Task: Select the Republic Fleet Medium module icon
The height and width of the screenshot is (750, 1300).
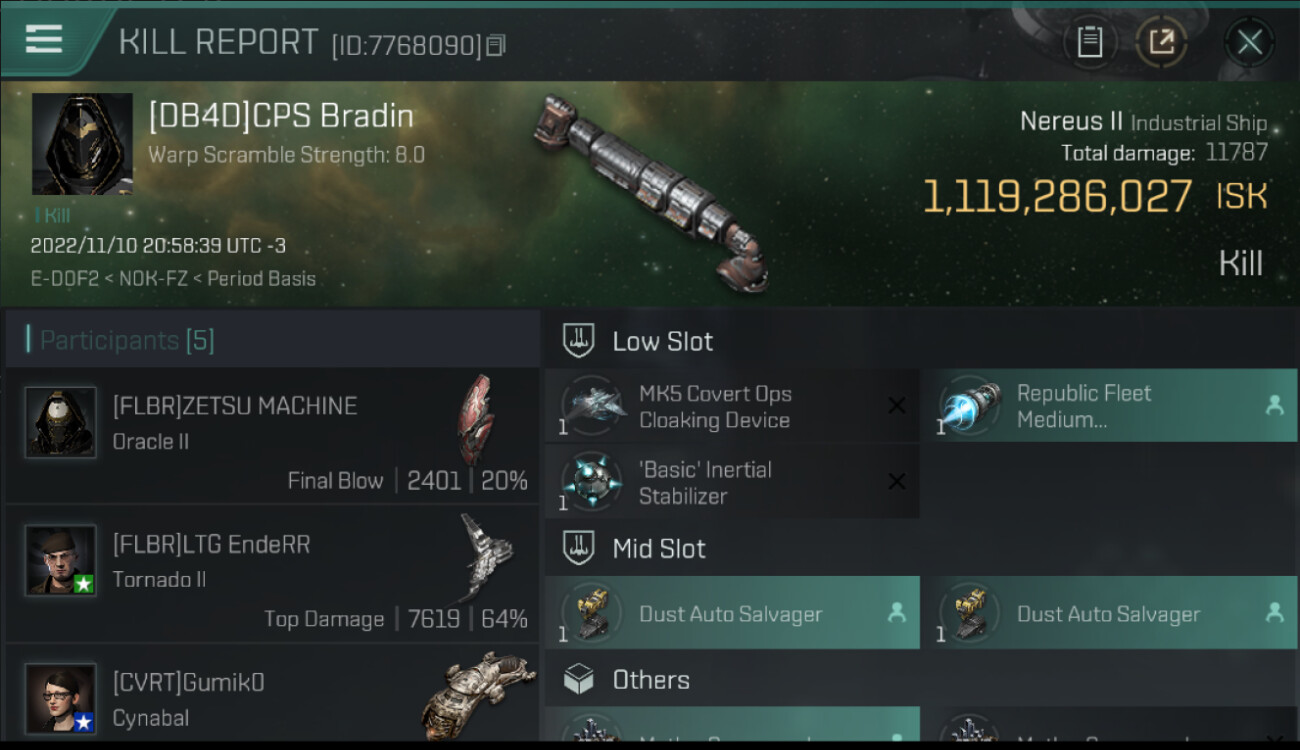Action: click(x=971, y=406)
